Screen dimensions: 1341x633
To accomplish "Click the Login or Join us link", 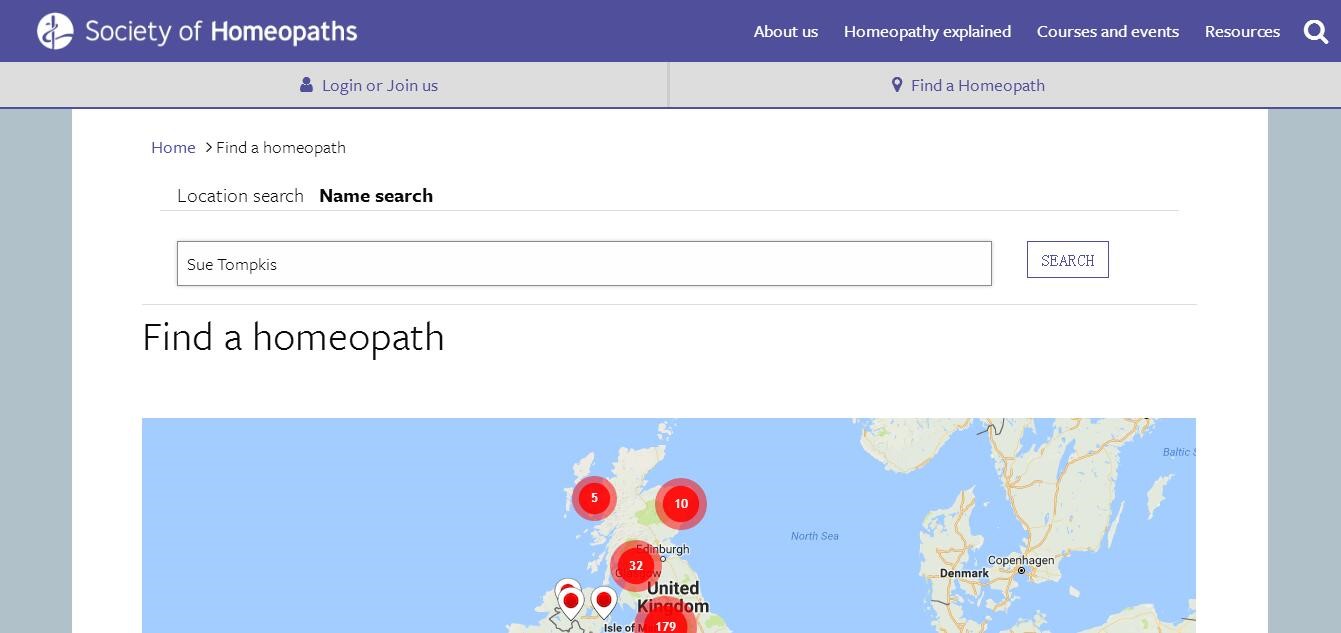I will [x=379, y=86].
